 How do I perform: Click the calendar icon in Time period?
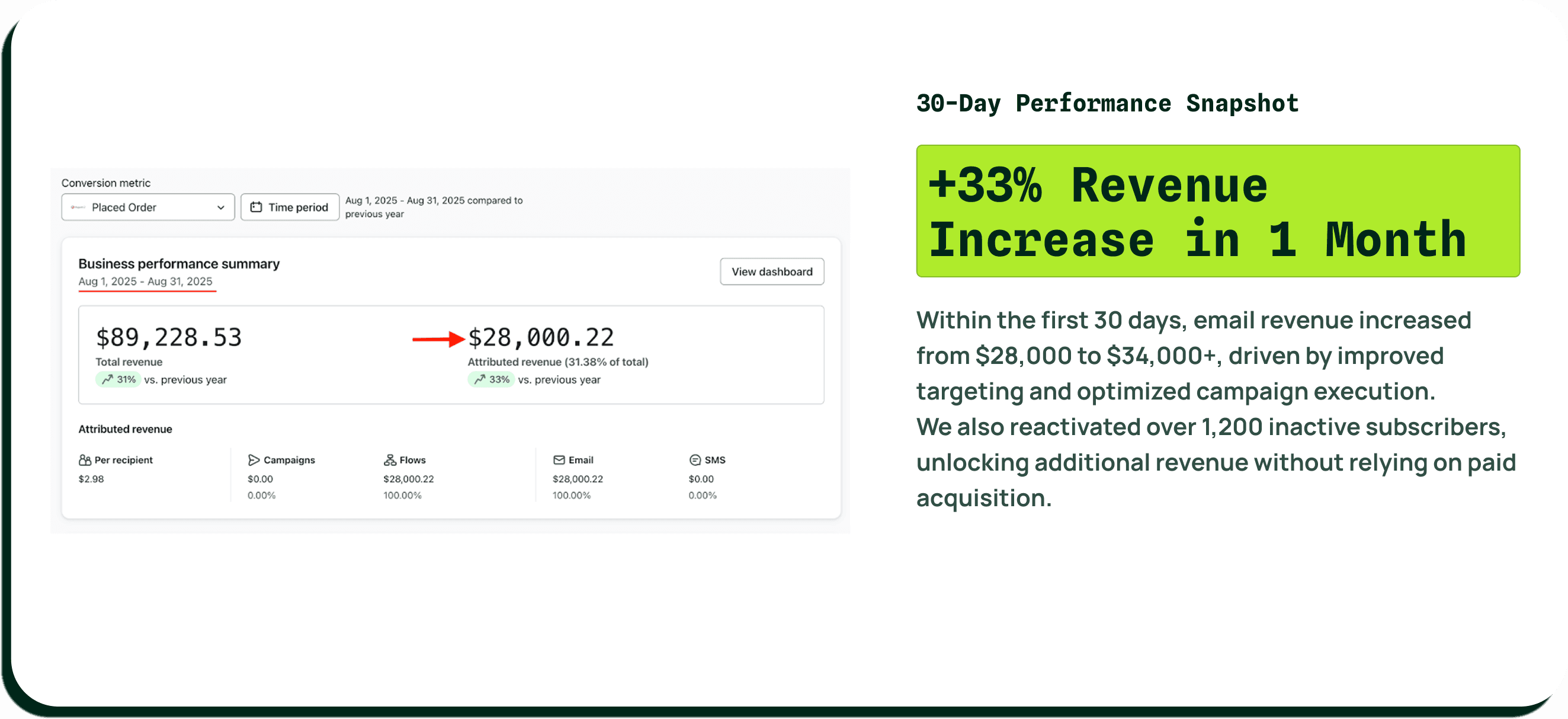tap(256, 207)
